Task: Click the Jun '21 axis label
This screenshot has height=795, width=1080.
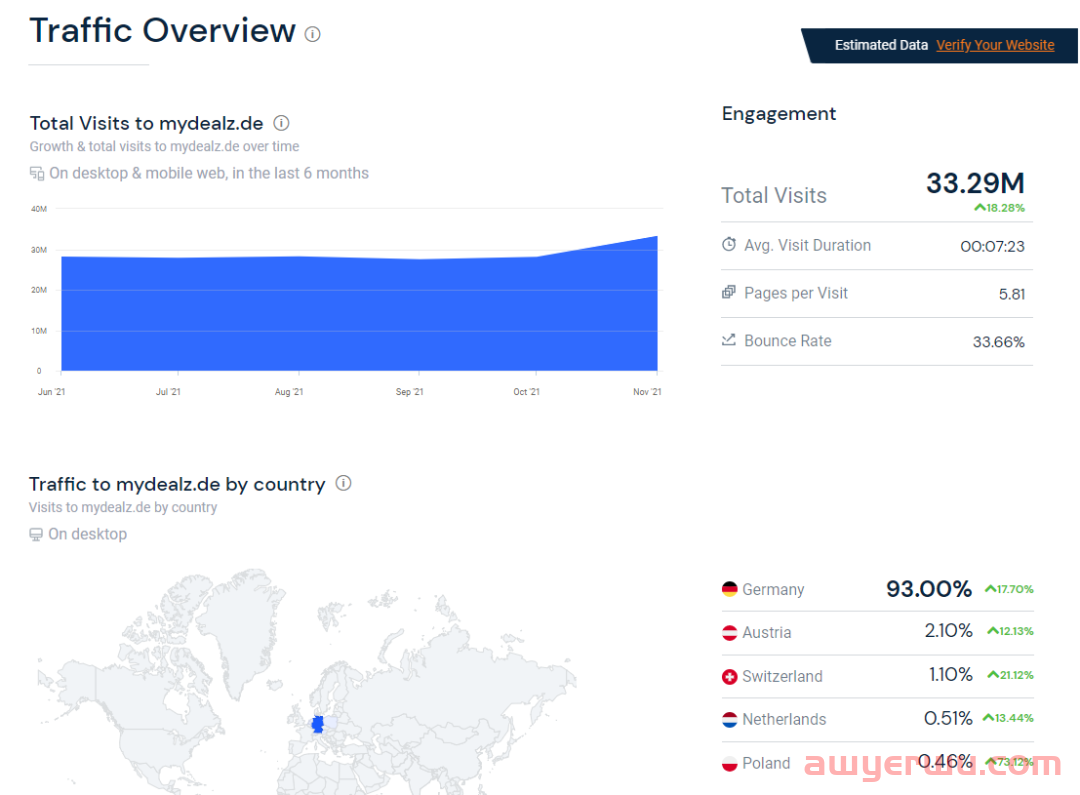Action: coord(52,392)
